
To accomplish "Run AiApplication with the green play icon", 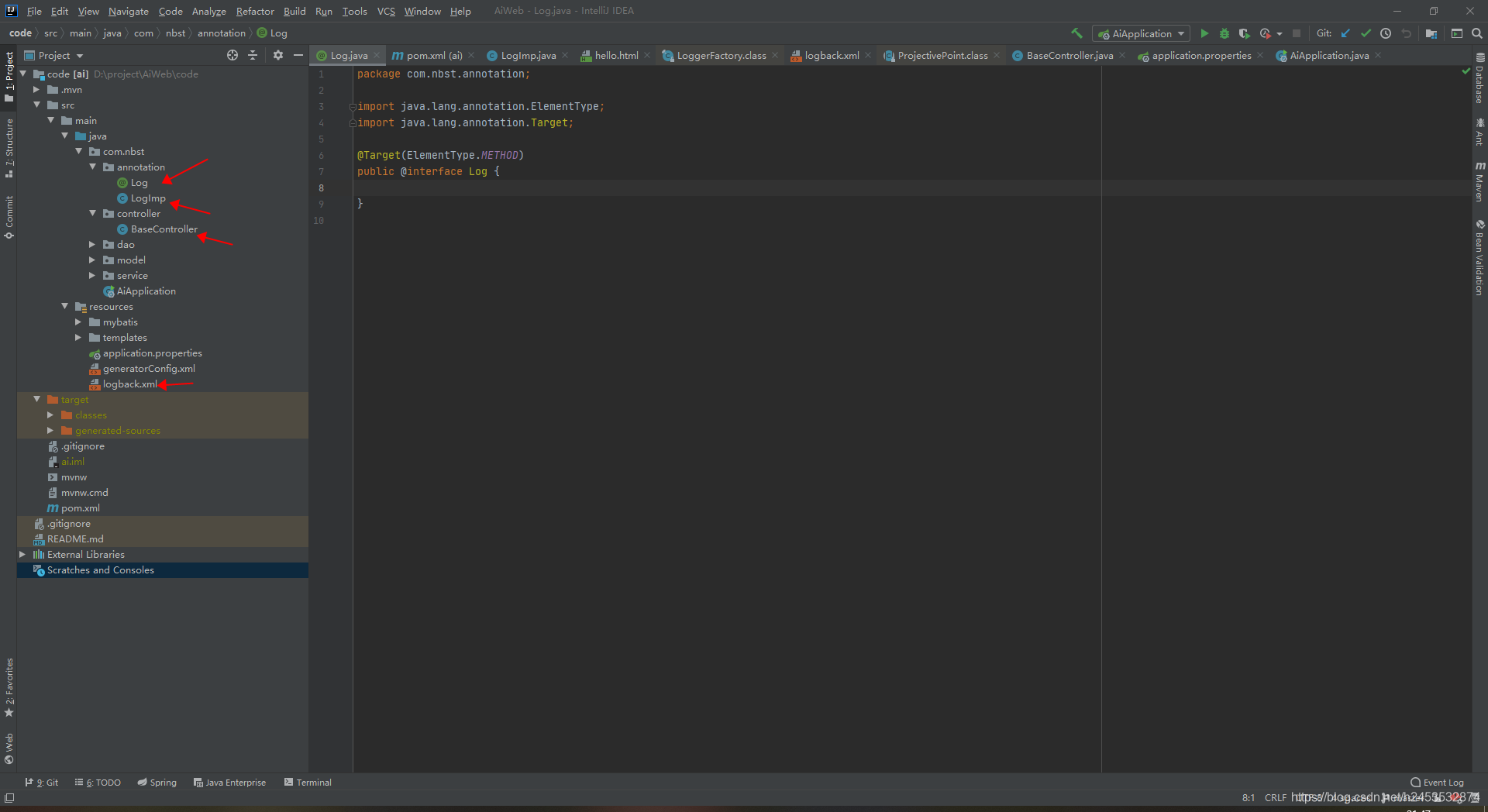I will point(1204,33).
